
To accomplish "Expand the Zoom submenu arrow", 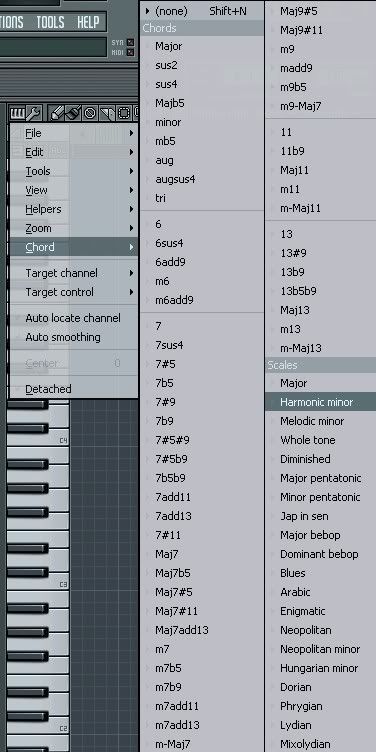I will pyautogui.click(x=131, y=228).
